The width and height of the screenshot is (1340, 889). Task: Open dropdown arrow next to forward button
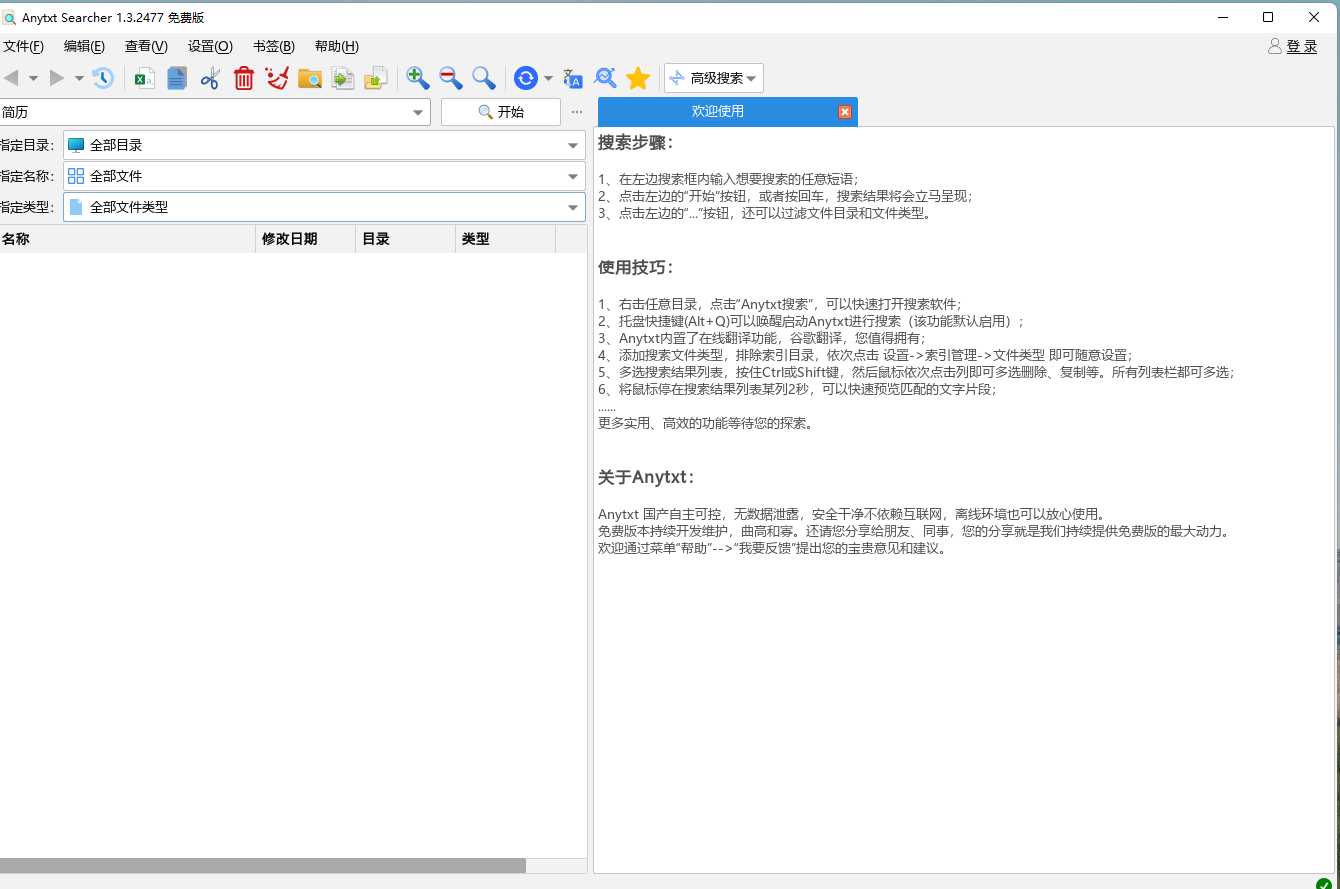pos(79,78)
